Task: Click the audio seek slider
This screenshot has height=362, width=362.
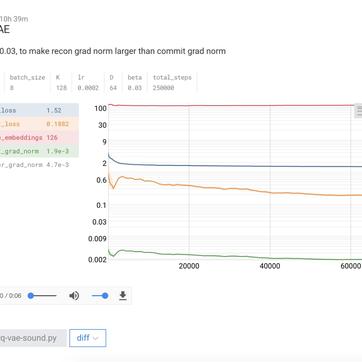Action: pyautogui.click(x=42, y=296)
